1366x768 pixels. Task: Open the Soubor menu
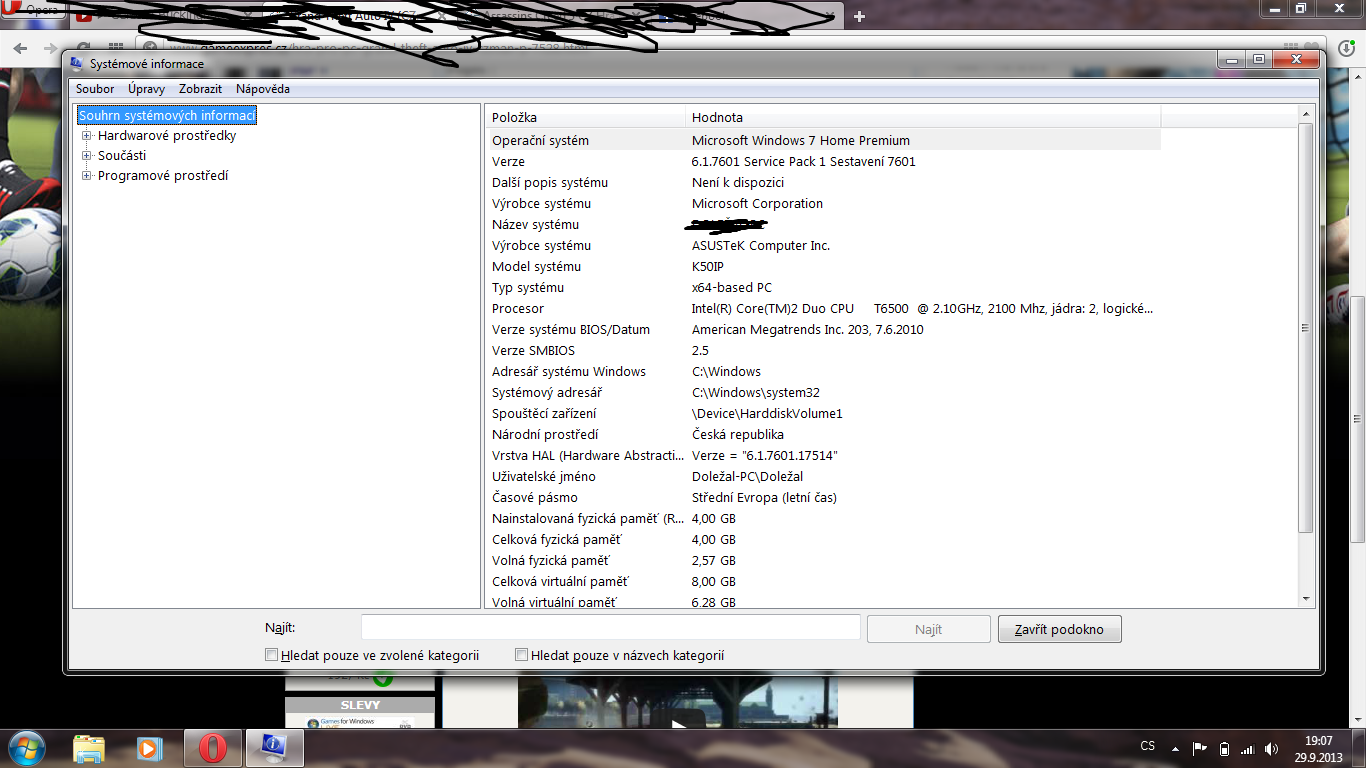tap(95, 89)
